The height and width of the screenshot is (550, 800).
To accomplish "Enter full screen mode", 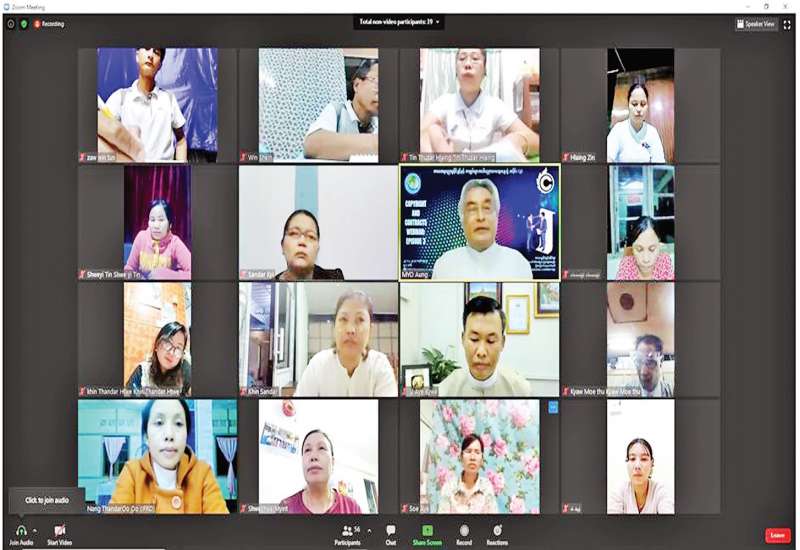I will pyautogui.click(x=788, y=23).
